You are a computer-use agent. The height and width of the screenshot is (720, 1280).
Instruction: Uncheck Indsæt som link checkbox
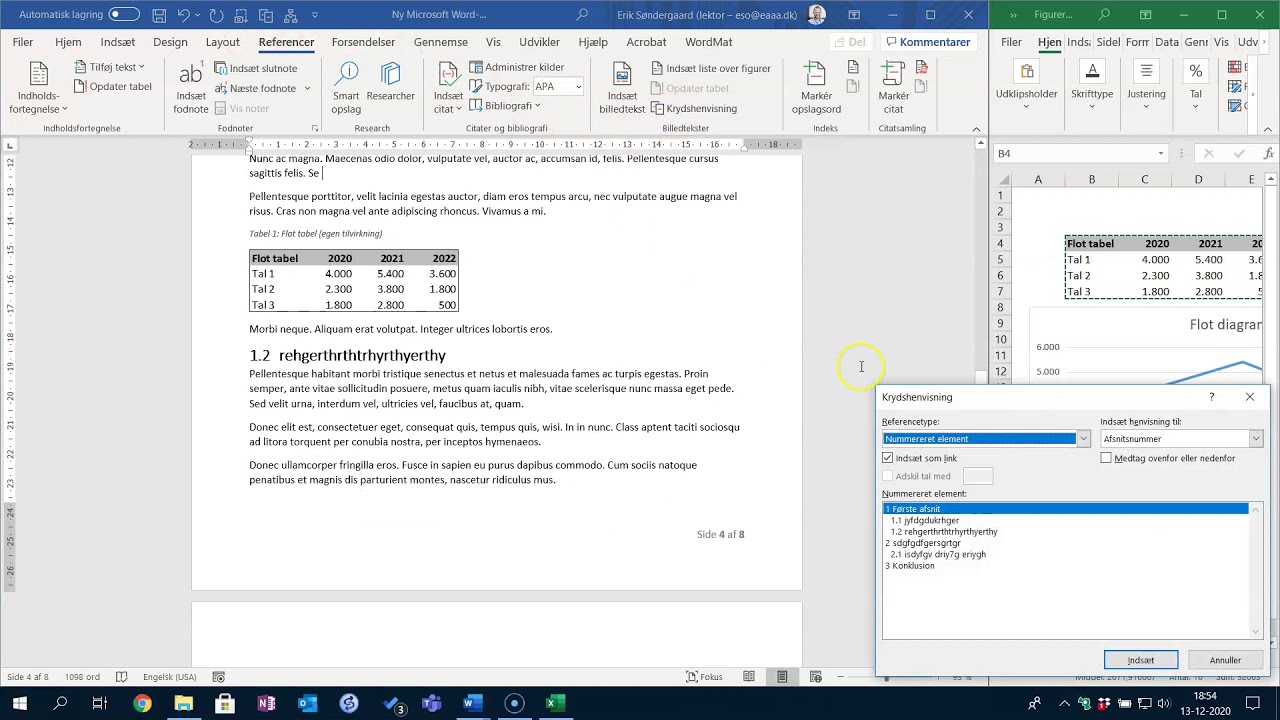[887, 458]
